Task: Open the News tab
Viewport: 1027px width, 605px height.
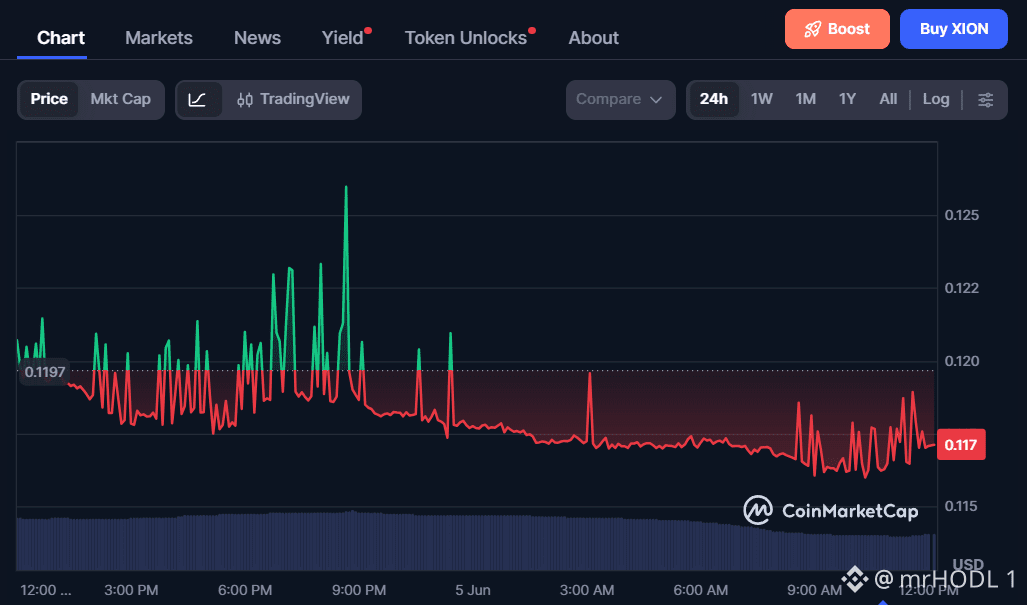Action: [x=257, y=38]
